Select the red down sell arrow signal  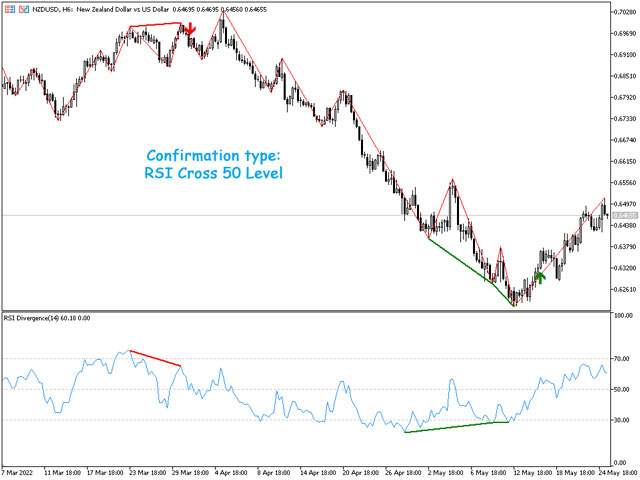click(x=191, y=29)
